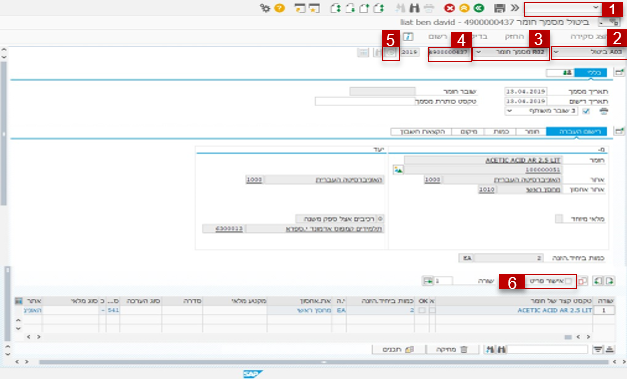Click the Save disk icon in toolbar
This screenshot has width=627, height=379.
(500, 8)
